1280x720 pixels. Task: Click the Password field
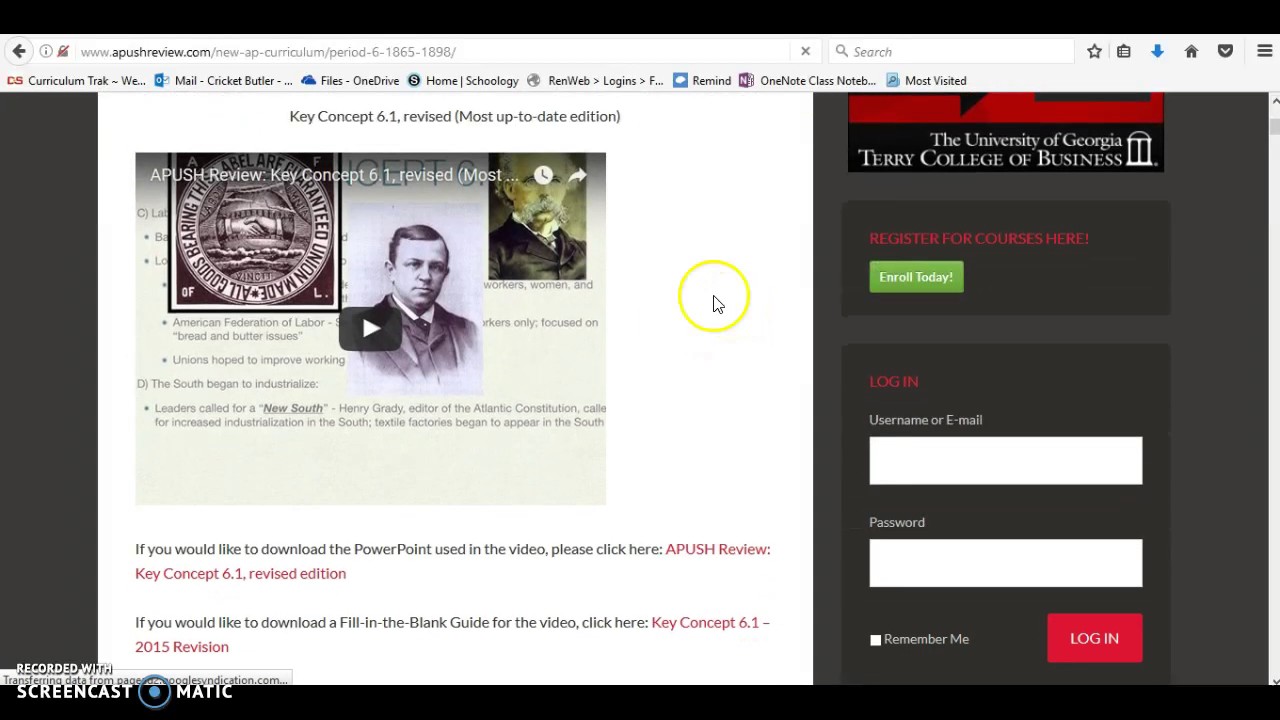(x=1005, y=563)
